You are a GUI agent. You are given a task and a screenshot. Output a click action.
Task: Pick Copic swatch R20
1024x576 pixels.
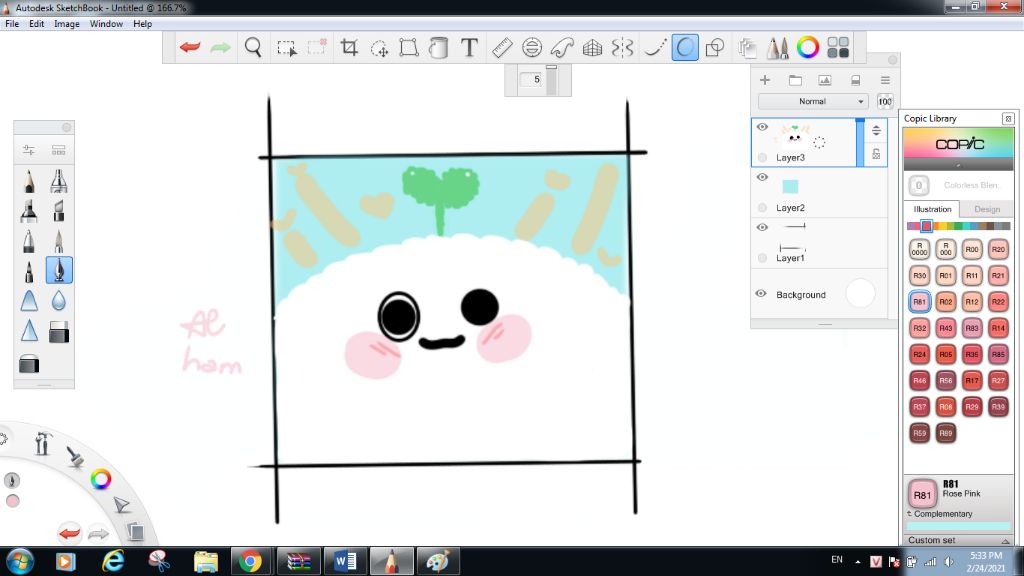point(998,249)
